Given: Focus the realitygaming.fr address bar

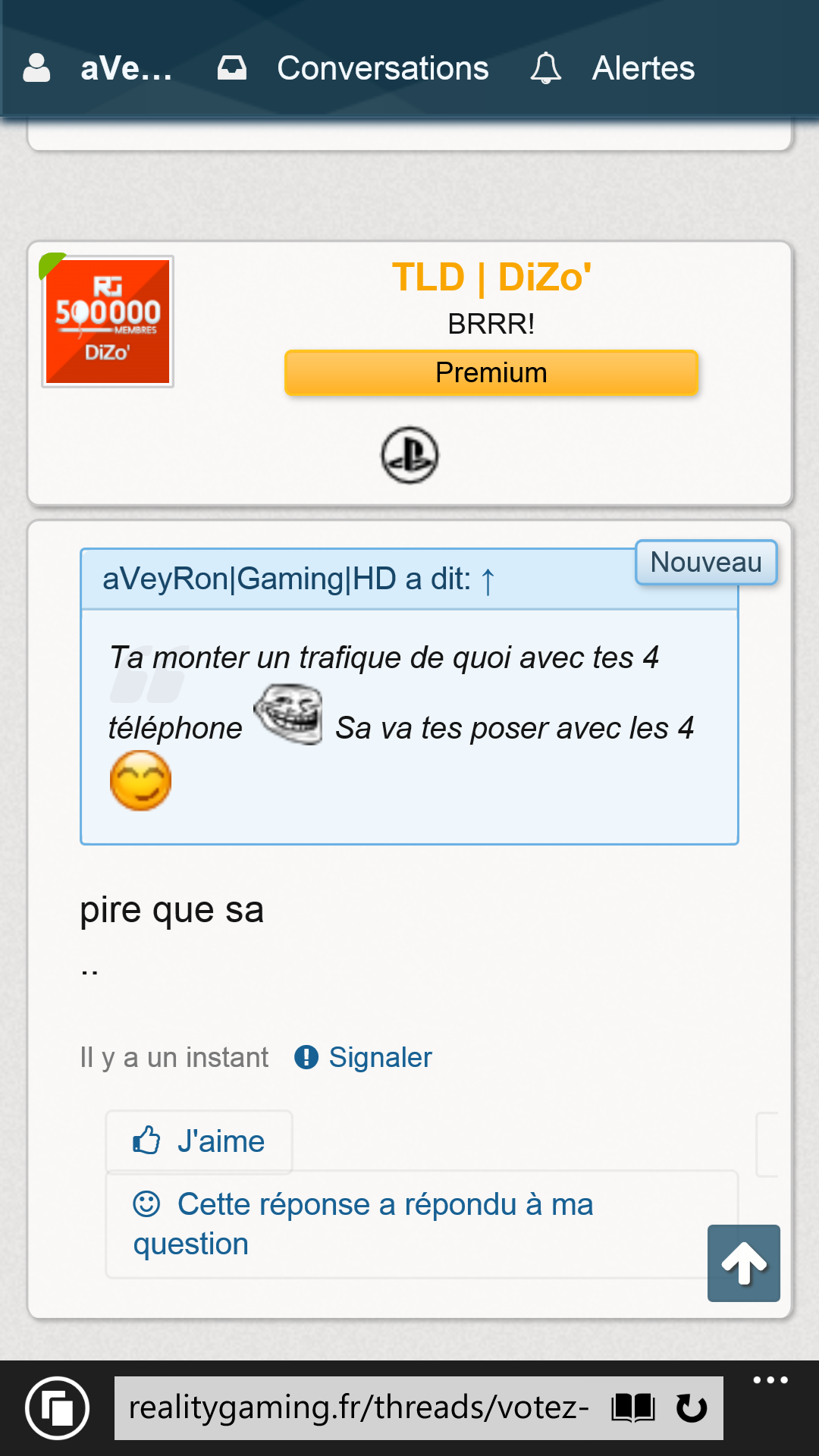Looking at the screenshot, I should [359, 1408].
